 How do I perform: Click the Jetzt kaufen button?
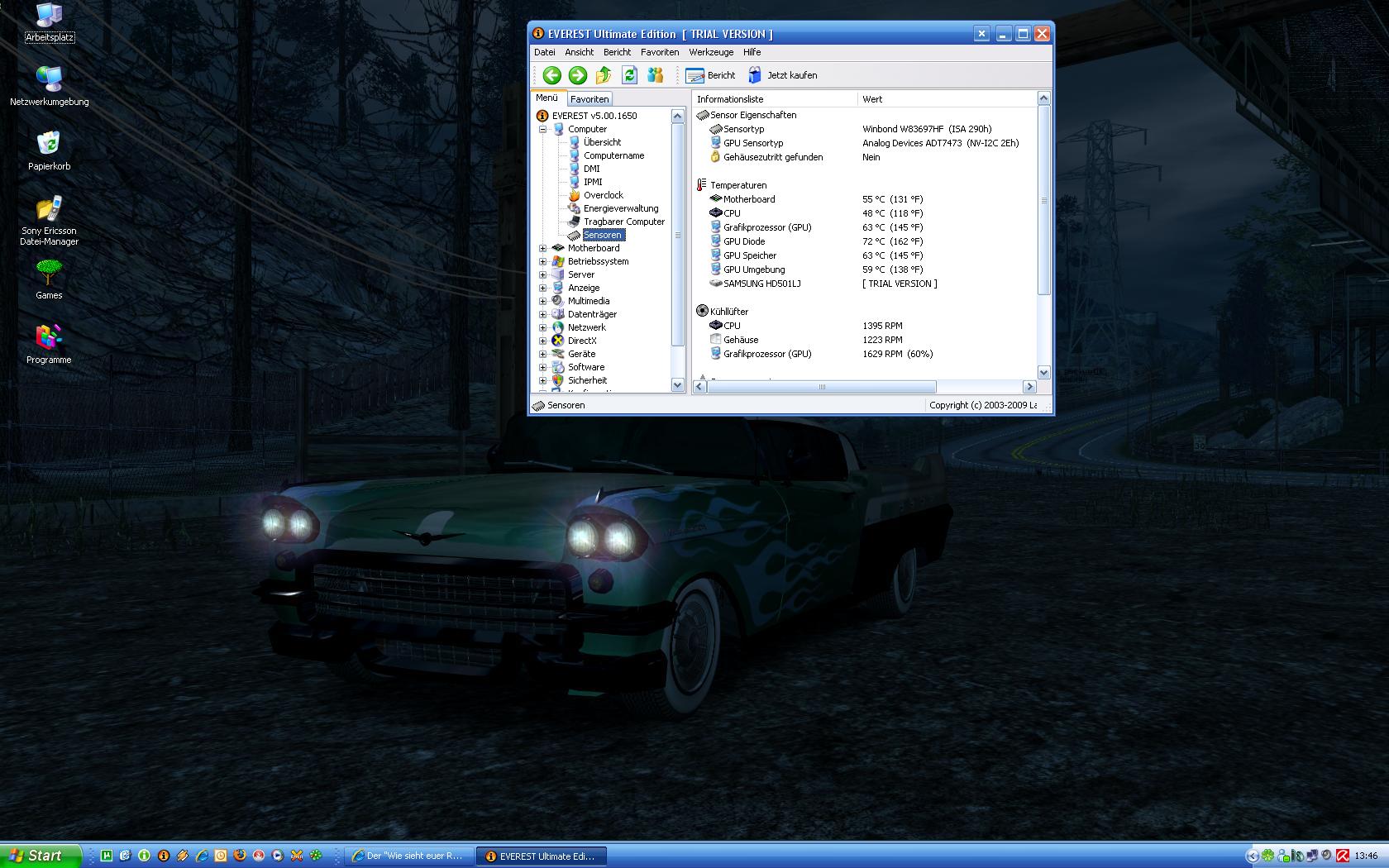point(782,75)
